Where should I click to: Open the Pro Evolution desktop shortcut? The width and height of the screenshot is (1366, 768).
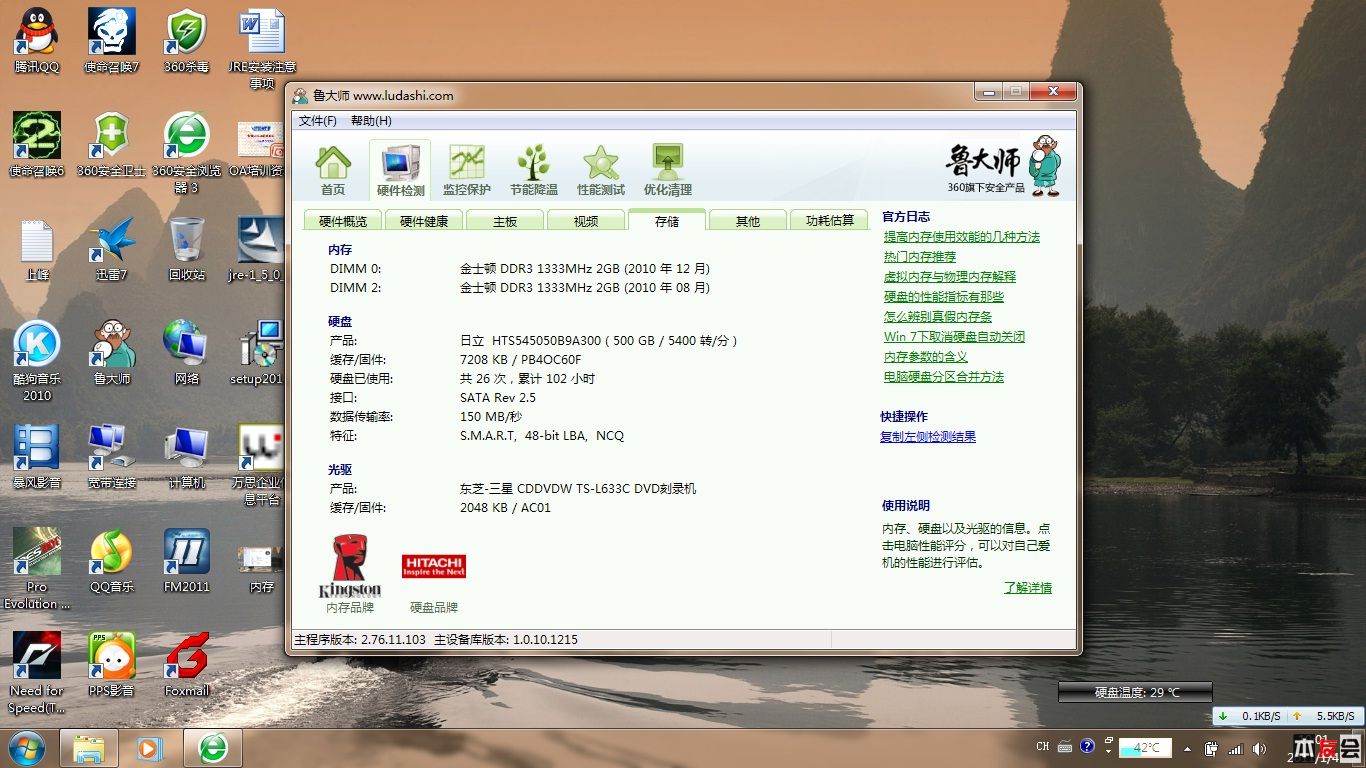(37, 568)
